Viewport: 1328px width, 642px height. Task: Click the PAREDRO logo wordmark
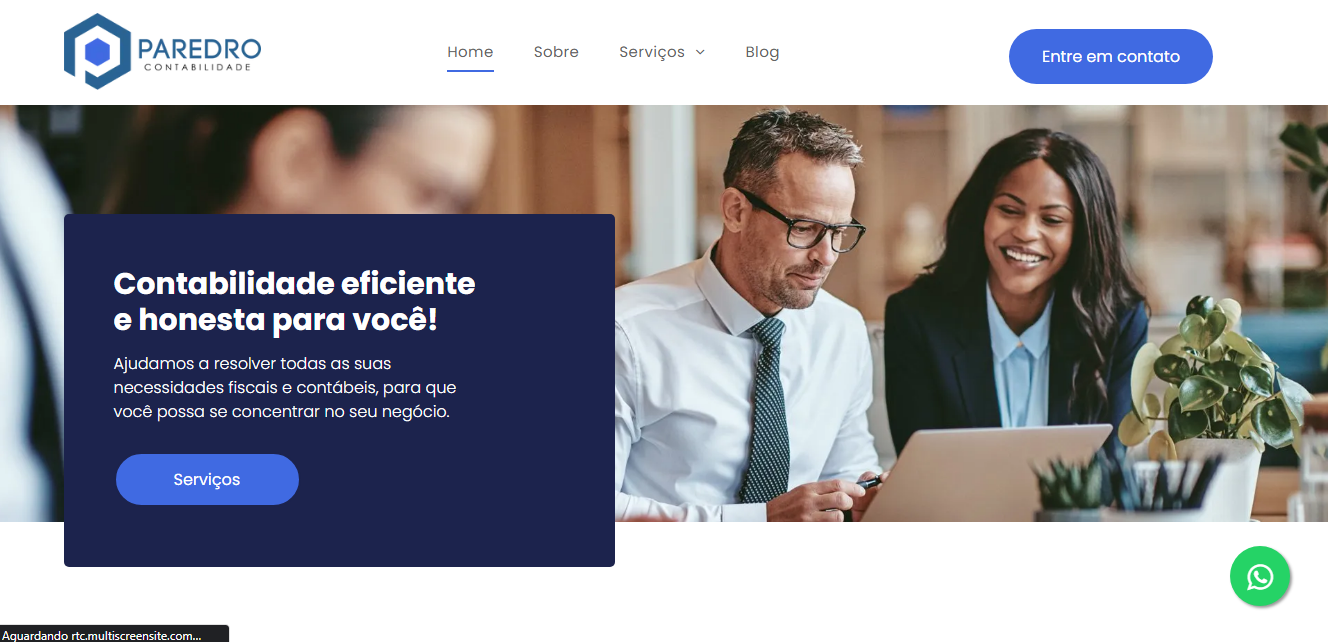199,48
